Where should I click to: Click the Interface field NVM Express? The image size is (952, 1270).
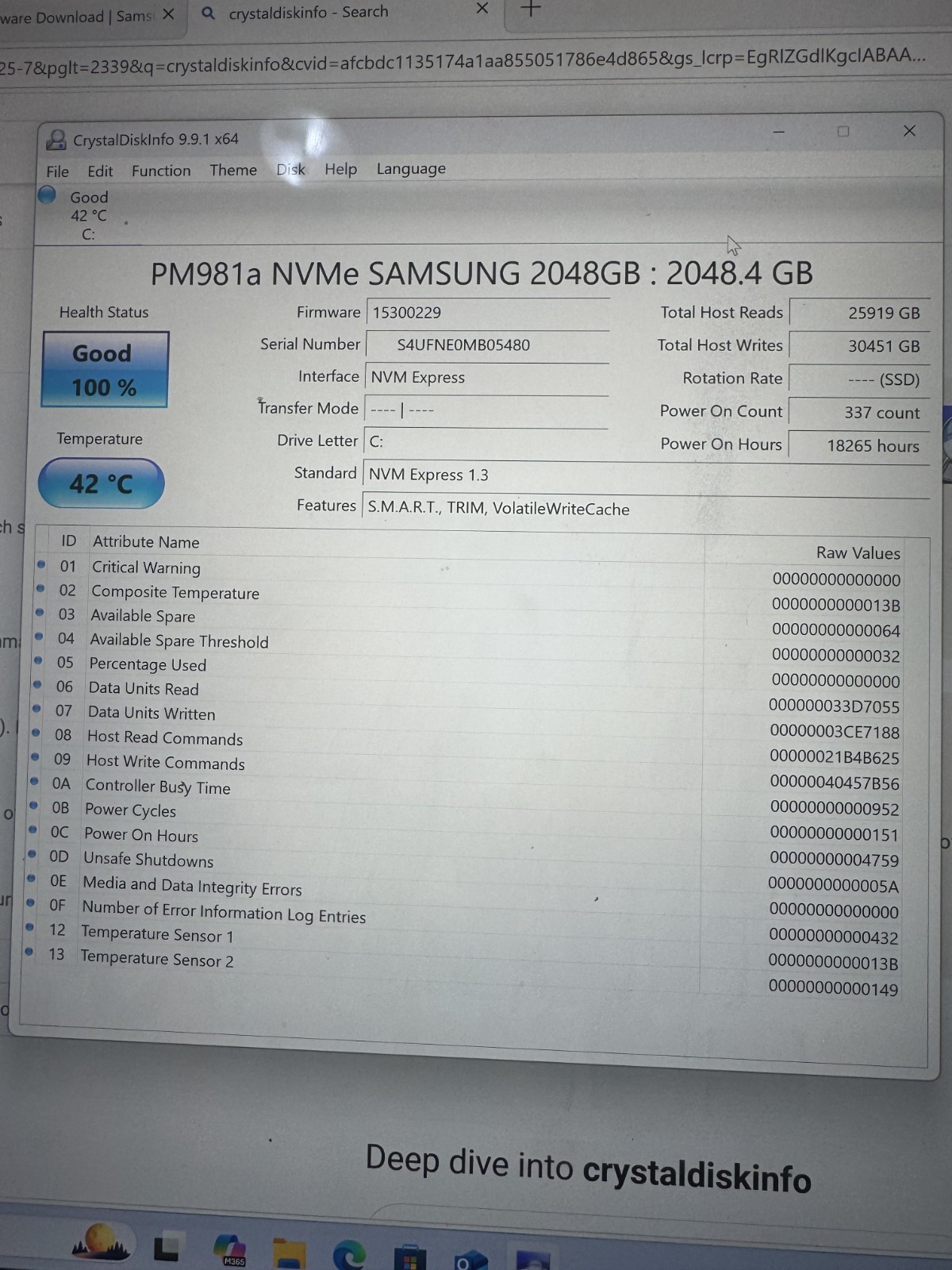486,378
